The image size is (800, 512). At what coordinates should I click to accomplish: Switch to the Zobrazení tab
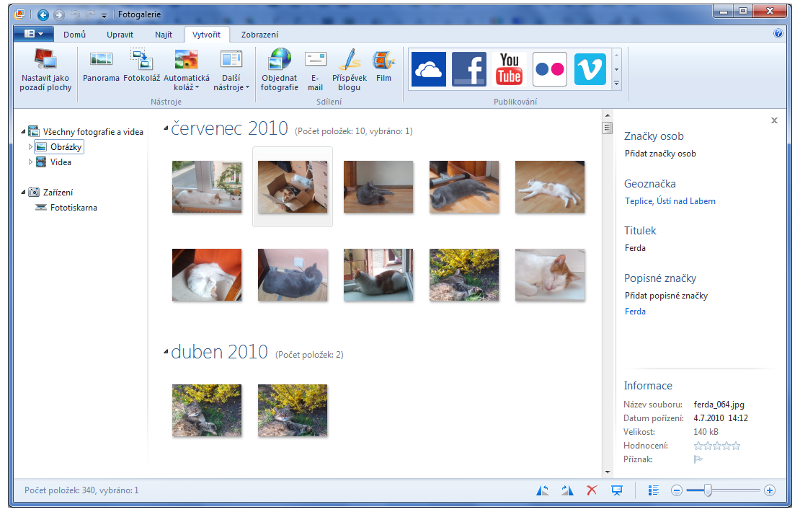[x=260, y=35]
